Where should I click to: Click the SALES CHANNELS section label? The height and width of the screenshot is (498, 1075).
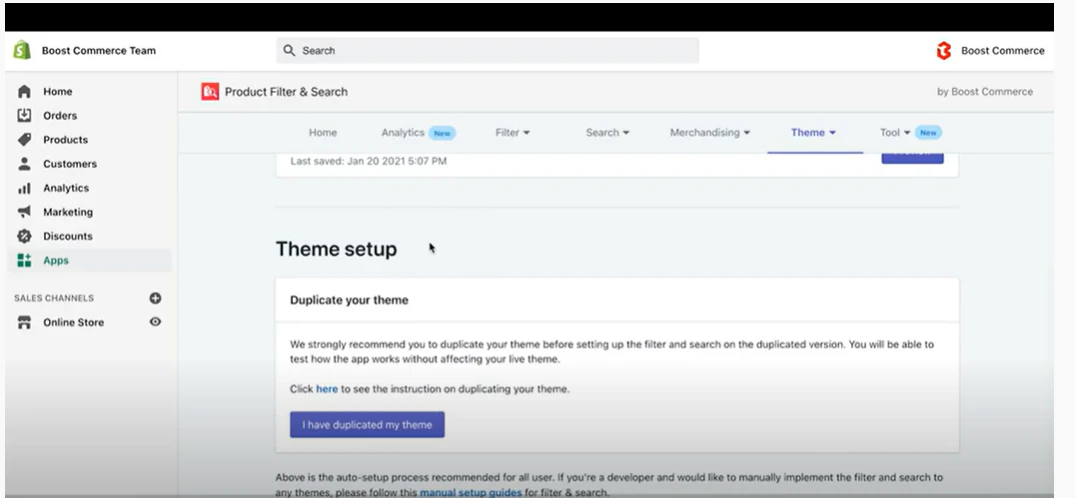[54, 298]
